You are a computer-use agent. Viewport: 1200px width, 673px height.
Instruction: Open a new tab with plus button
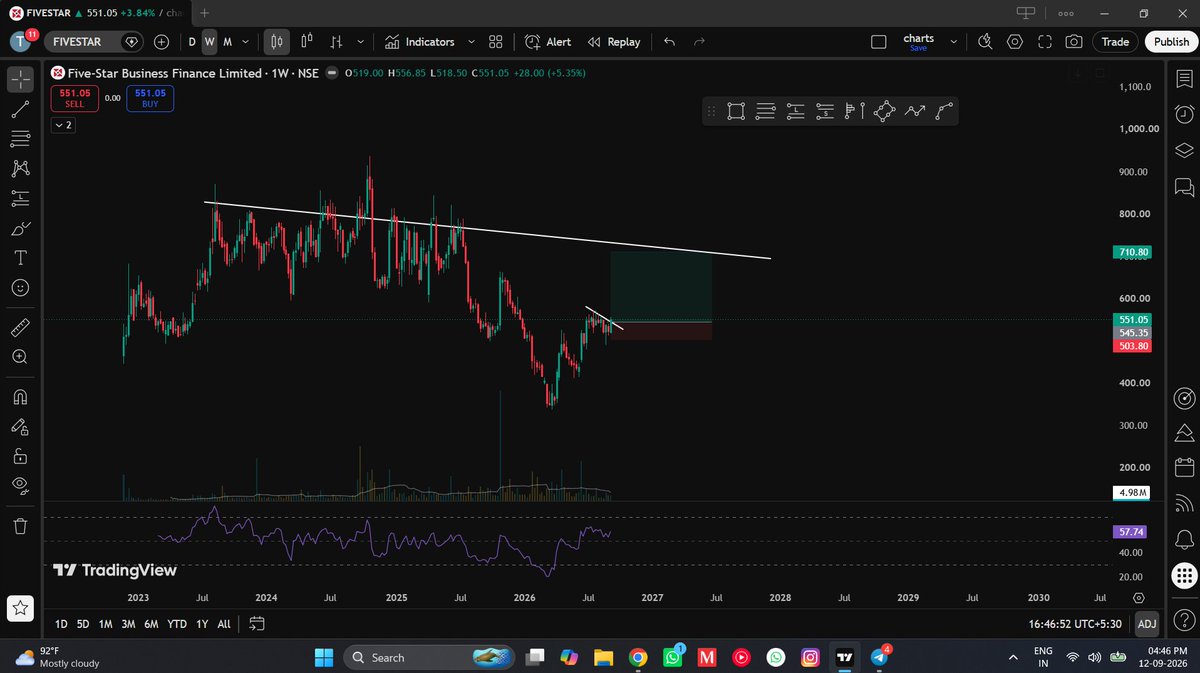[x=204, y=13]
